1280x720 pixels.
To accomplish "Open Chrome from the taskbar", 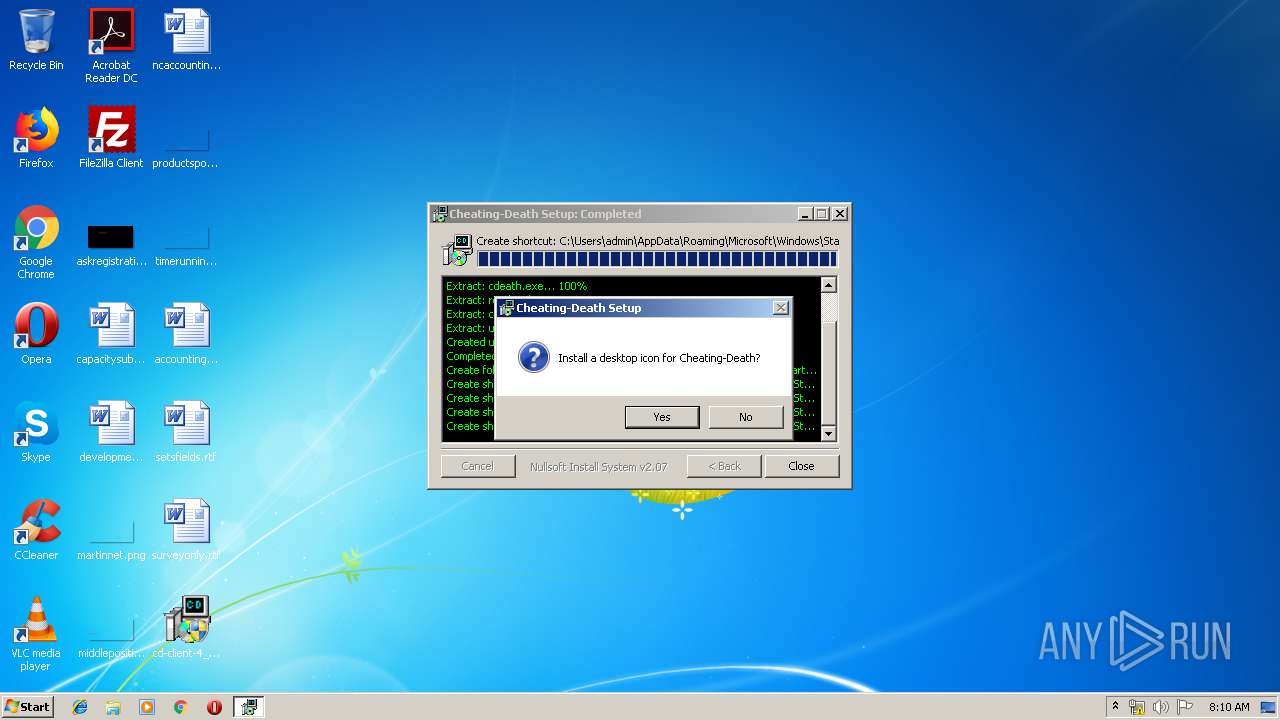I will (180, 707).
